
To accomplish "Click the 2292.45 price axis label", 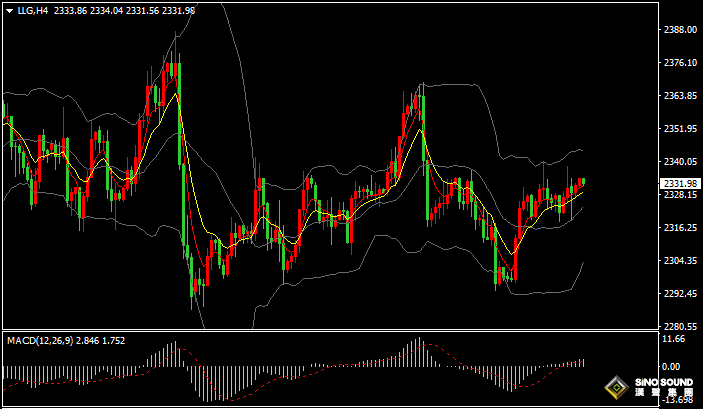I will (679, 294).
